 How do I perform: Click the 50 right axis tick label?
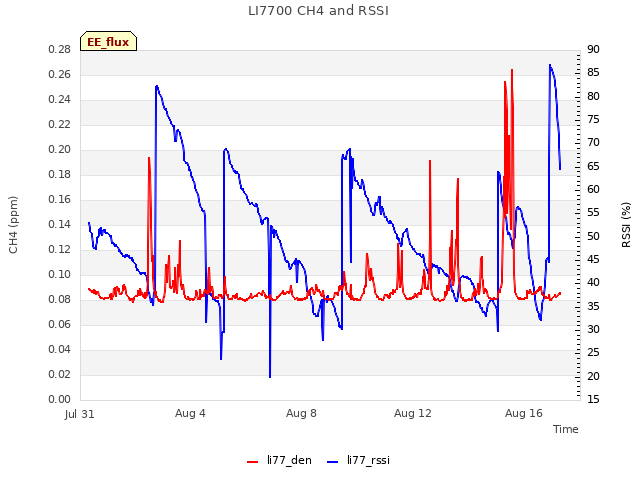pyautogui.click(x=593, y=236)
